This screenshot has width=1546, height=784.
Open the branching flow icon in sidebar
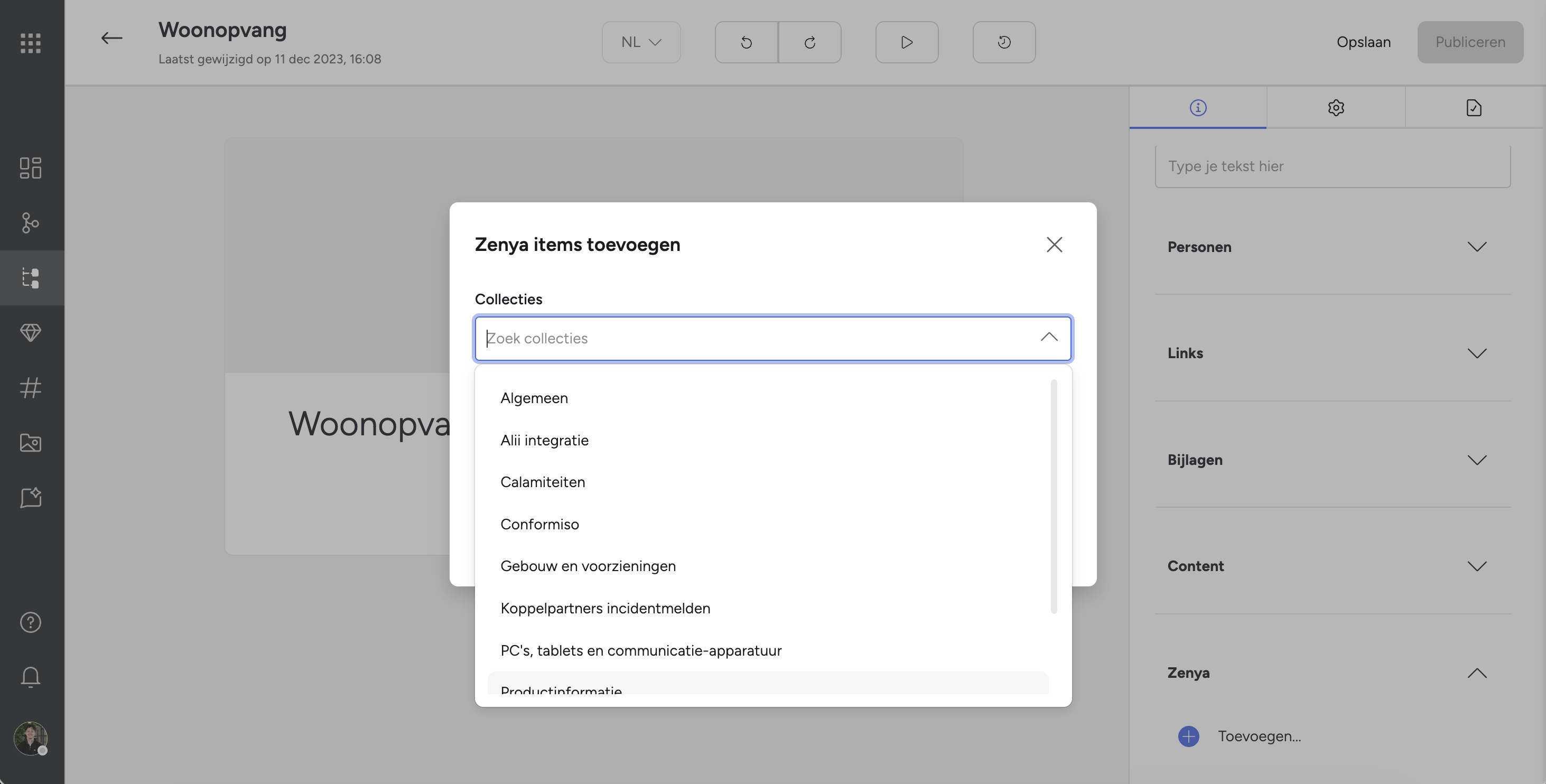tap(31, 223)
